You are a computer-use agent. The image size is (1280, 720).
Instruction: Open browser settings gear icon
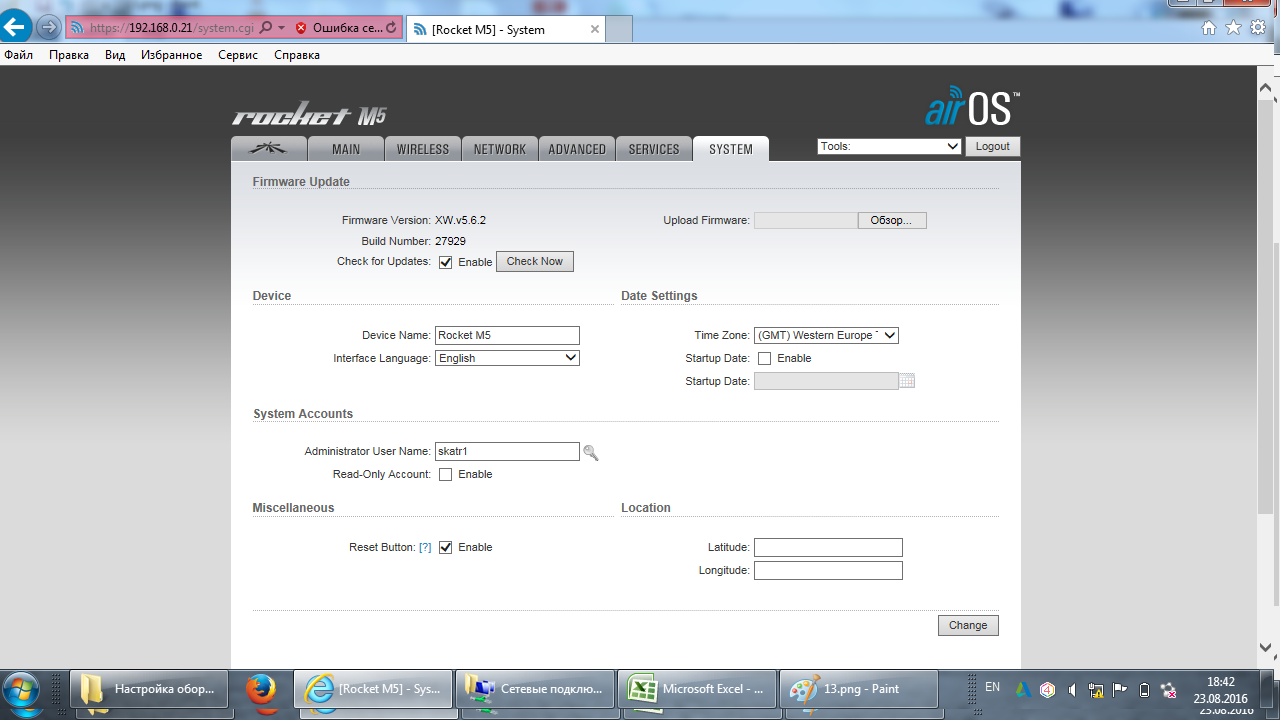(x=1260, y=28)
